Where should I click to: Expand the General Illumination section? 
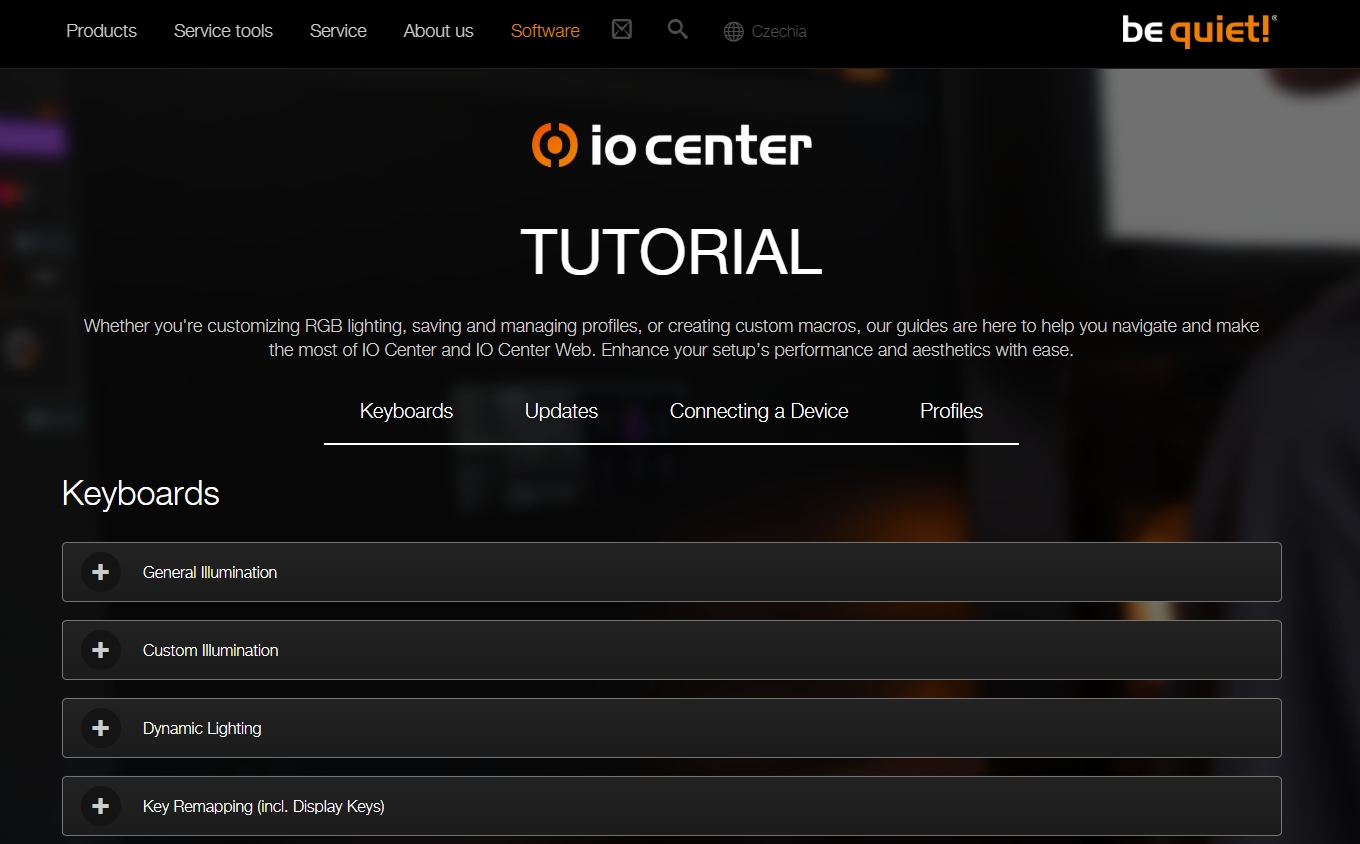point(210,572)
